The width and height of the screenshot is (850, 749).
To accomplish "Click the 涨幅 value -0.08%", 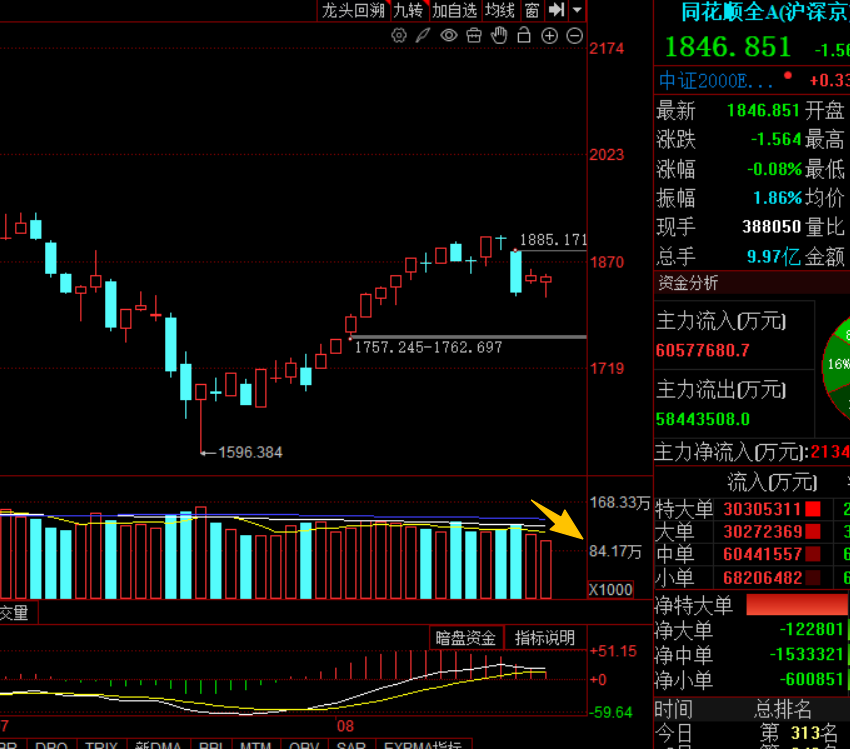I will pyautogui.click(x=774, y=169).
